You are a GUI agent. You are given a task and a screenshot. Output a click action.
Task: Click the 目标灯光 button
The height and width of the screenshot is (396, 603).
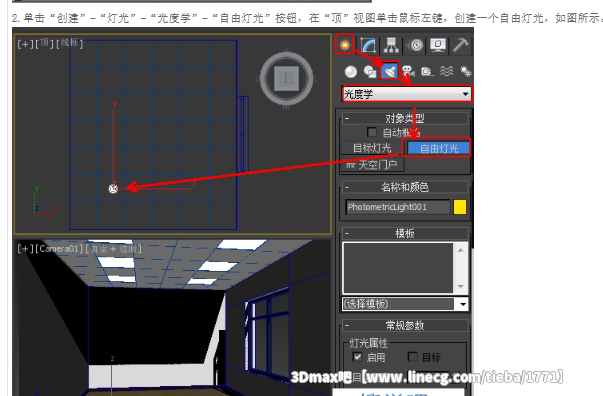click(x=372, y=148)
